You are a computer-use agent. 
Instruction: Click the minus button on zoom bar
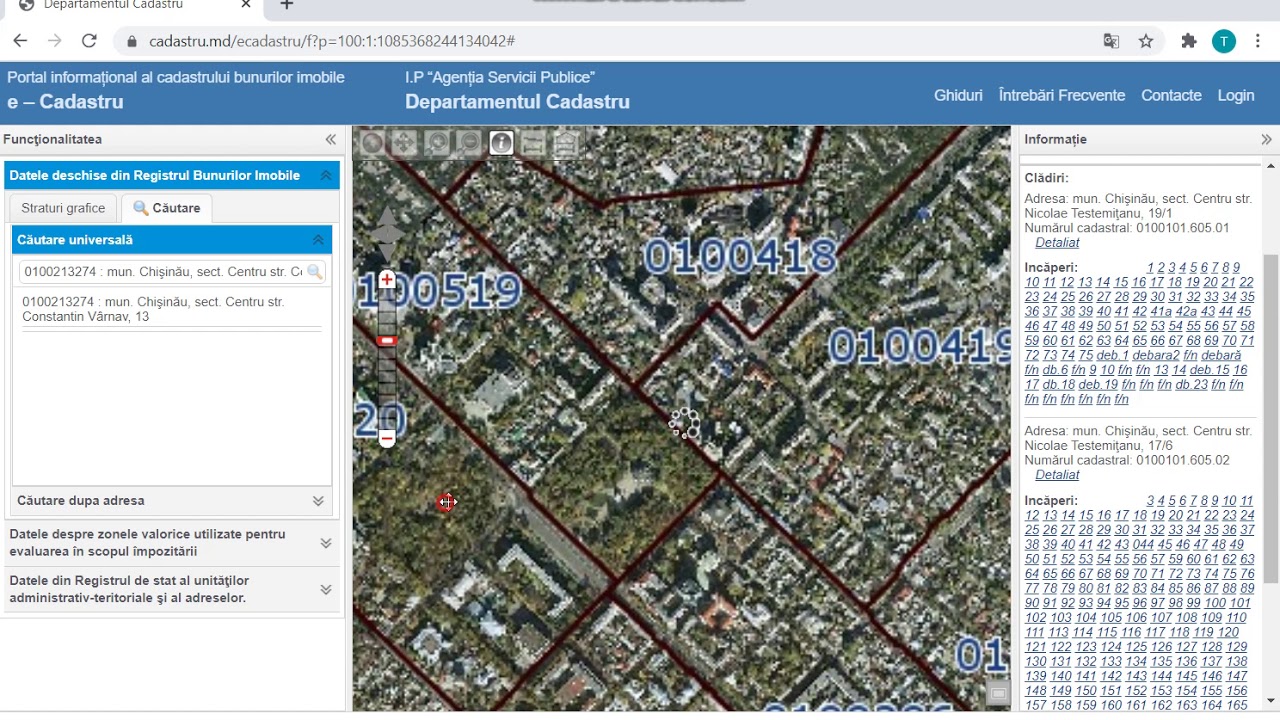[387, 438]
